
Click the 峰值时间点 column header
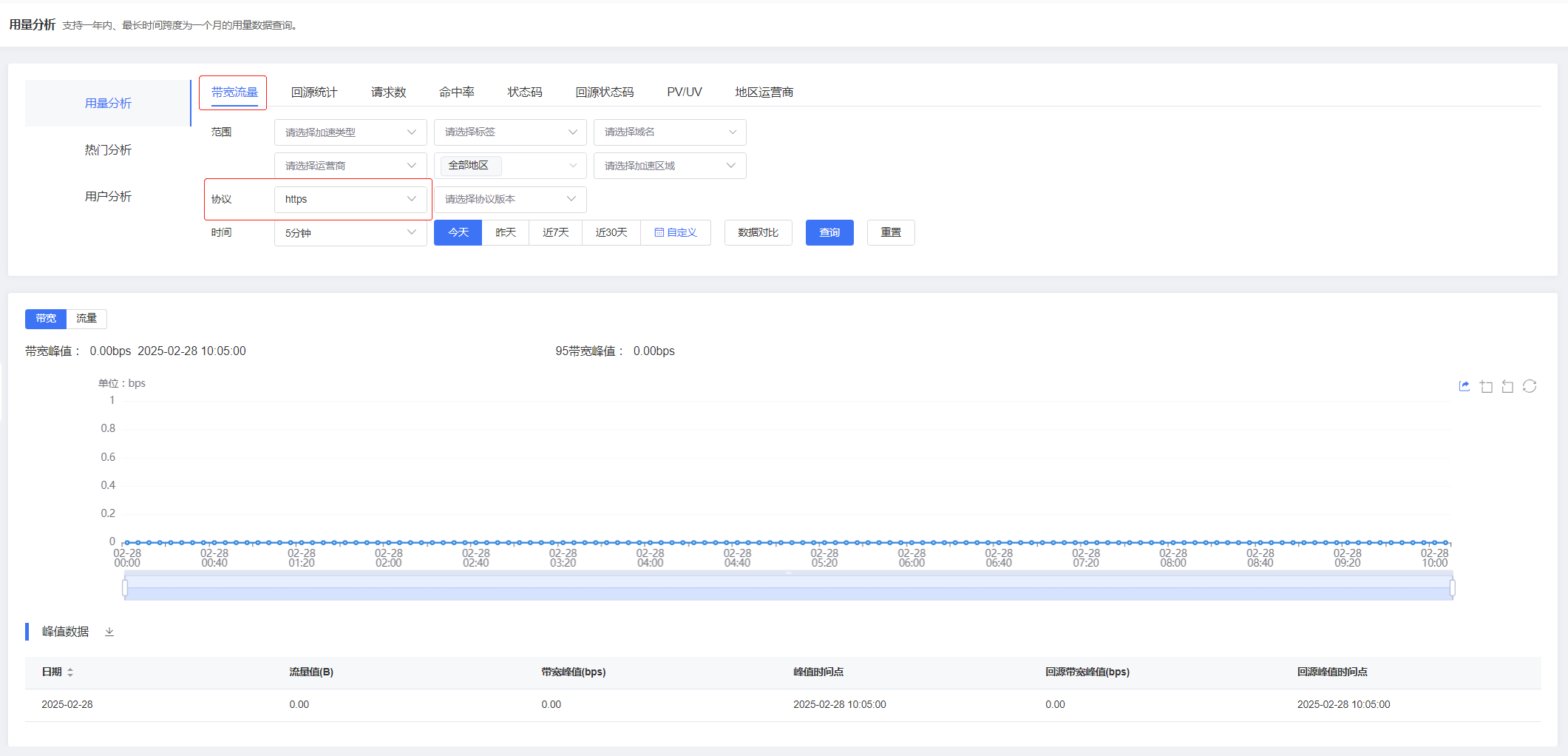(x=818, y=672)
